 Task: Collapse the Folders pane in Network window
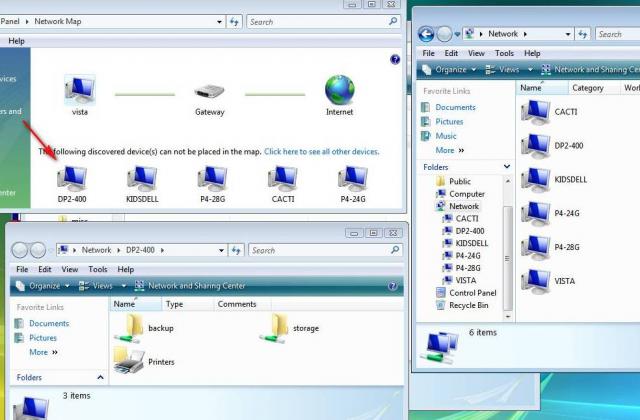[507, 167]
